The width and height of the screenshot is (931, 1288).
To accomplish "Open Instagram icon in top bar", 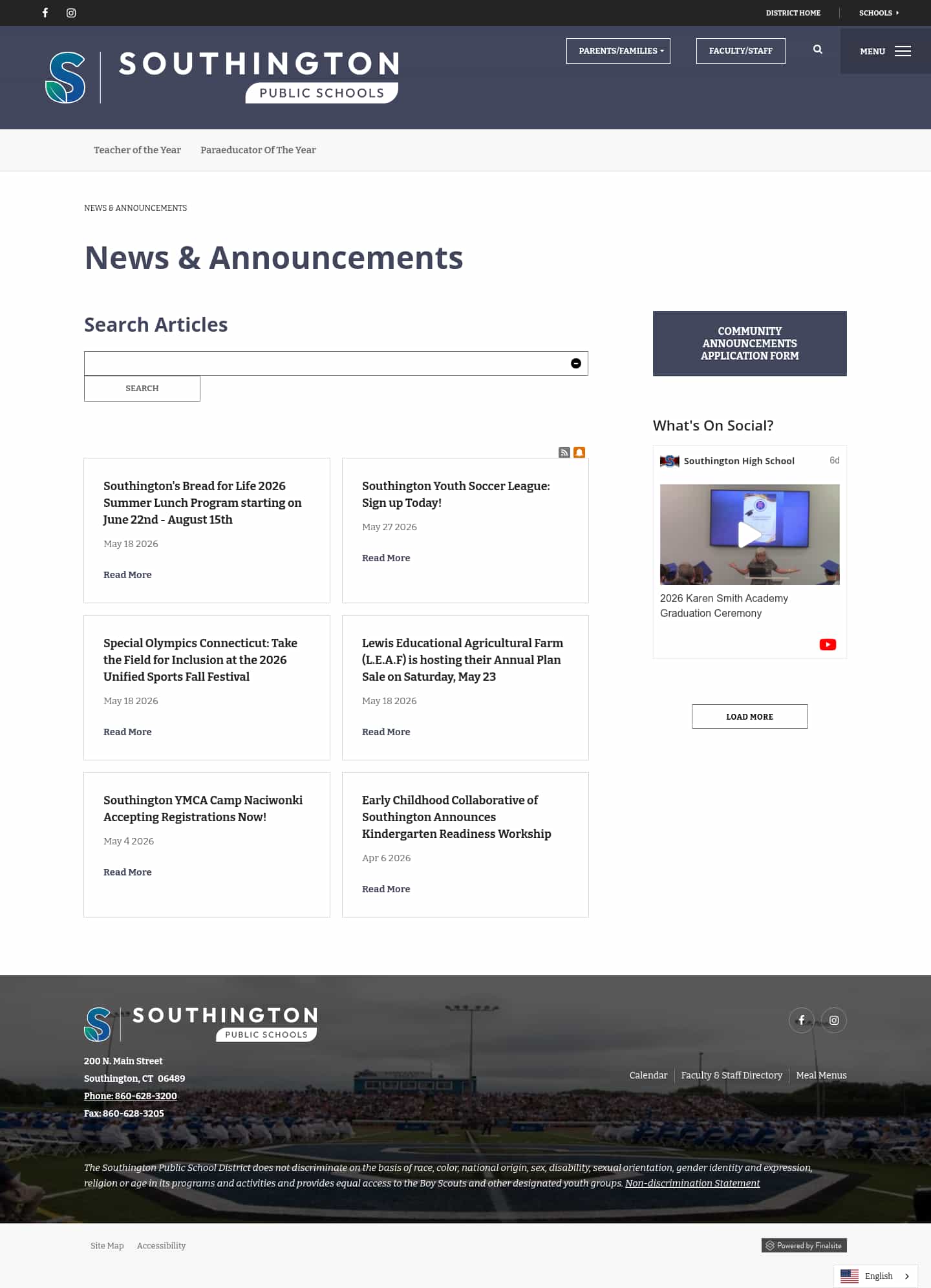I will coord(71,13).
